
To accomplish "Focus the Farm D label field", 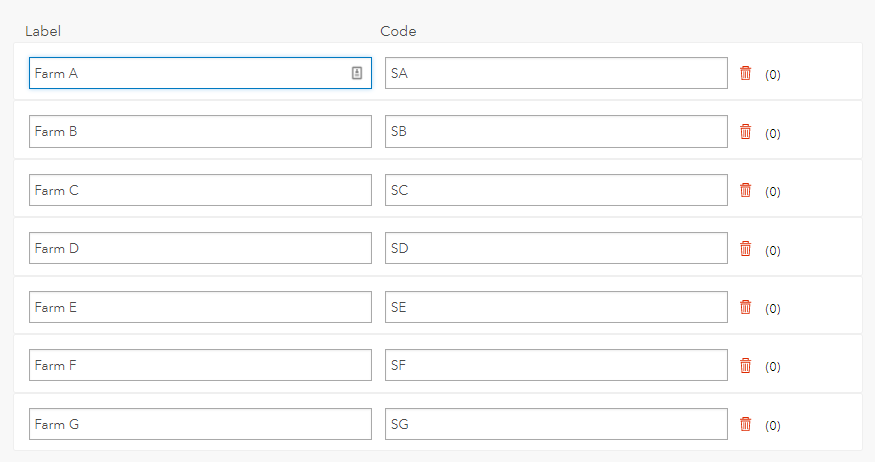I will pos(200,248).
